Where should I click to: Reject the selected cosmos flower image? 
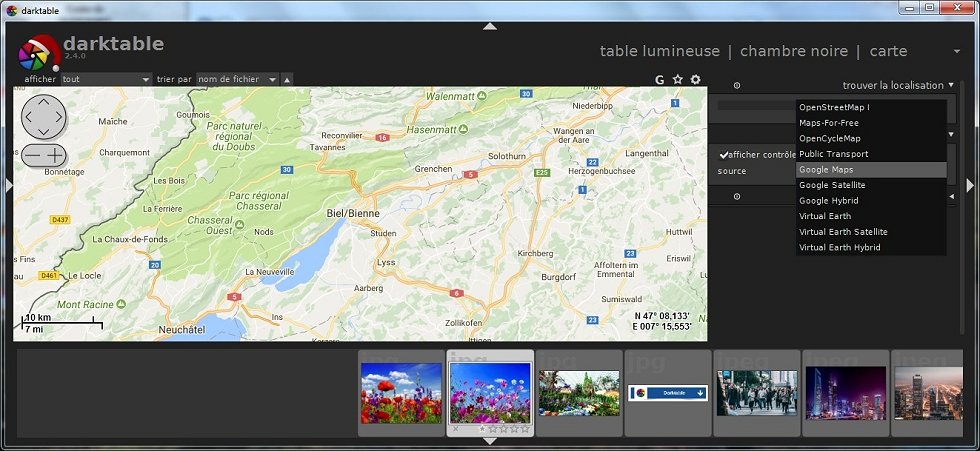[456, 429]
